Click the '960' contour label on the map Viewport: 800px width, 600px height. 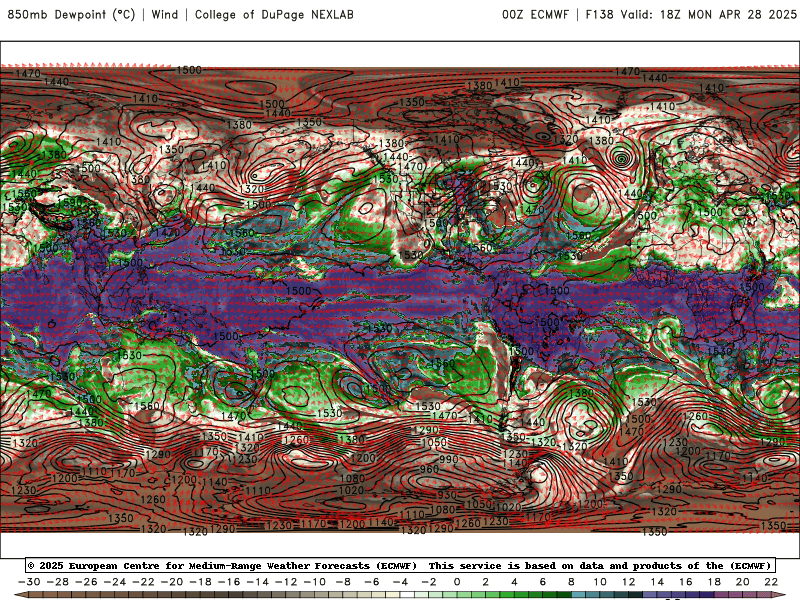coord(430,469)
